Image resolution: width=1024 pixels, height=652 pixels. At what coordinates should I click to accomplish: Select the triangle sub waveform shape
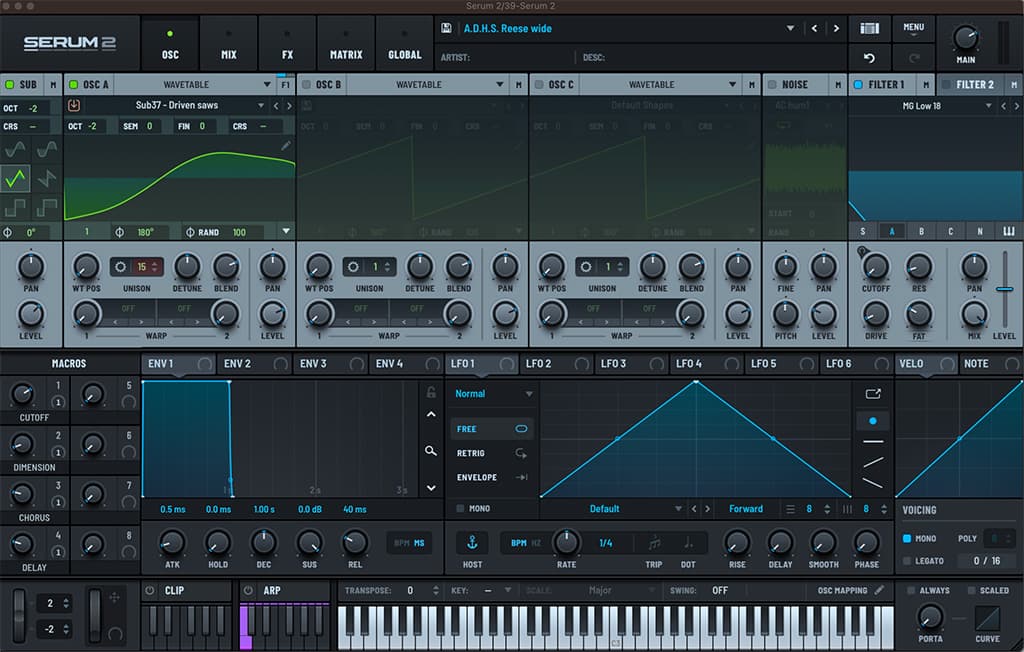pos(15,178)
